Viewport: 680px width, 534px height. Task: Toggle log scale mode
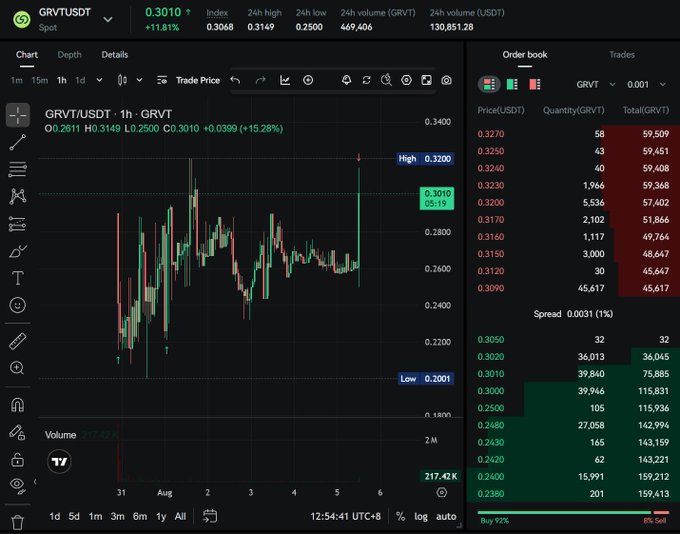[x=421, y=516]
